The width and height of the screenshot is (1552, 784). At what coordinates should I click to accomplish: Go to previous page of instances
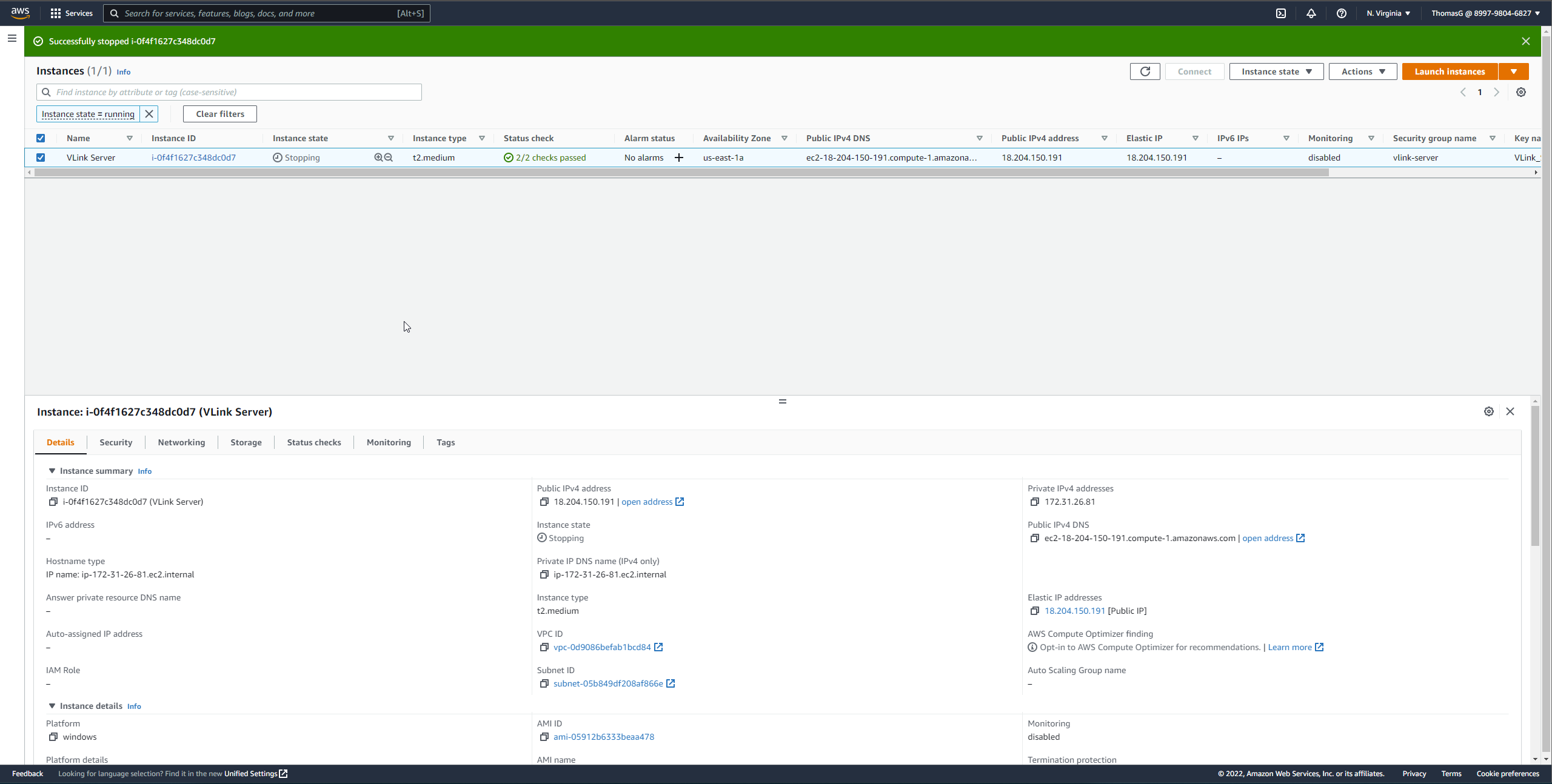pos(1463,92)
